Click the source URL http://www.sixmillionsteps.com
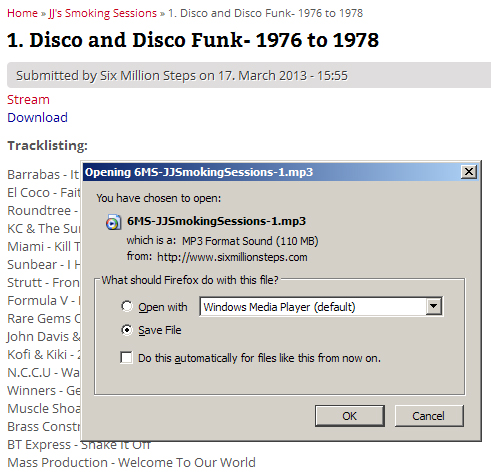This screenshot has width=491, height=472. (232, 257)
